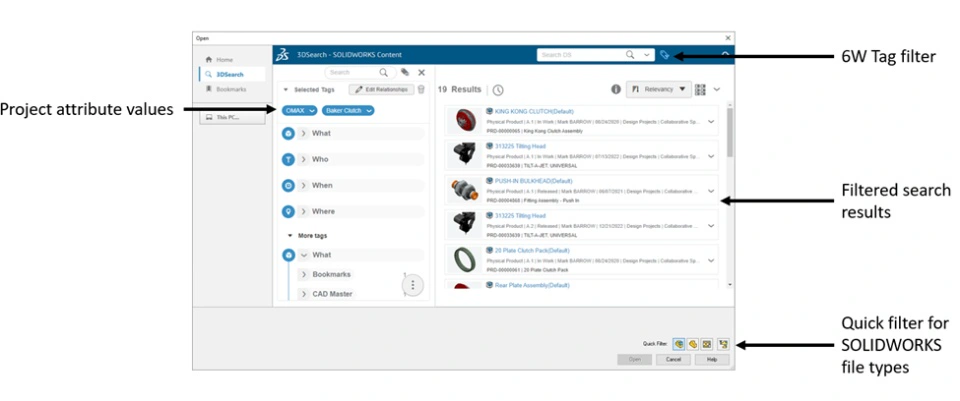The image size is (960, 401).
Task: Open the three-dot round menu button
Action: [413, 285]
